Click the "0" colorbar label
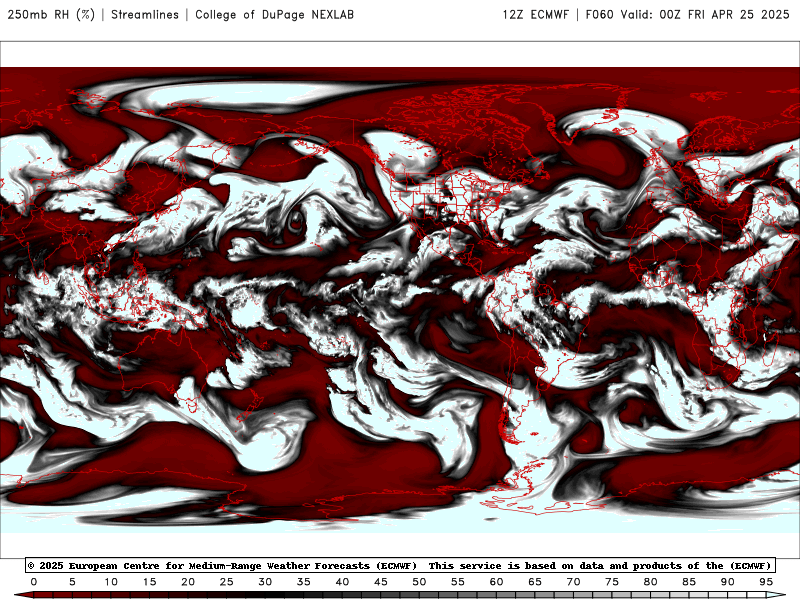The image size is (800, 600). (34, 582)
